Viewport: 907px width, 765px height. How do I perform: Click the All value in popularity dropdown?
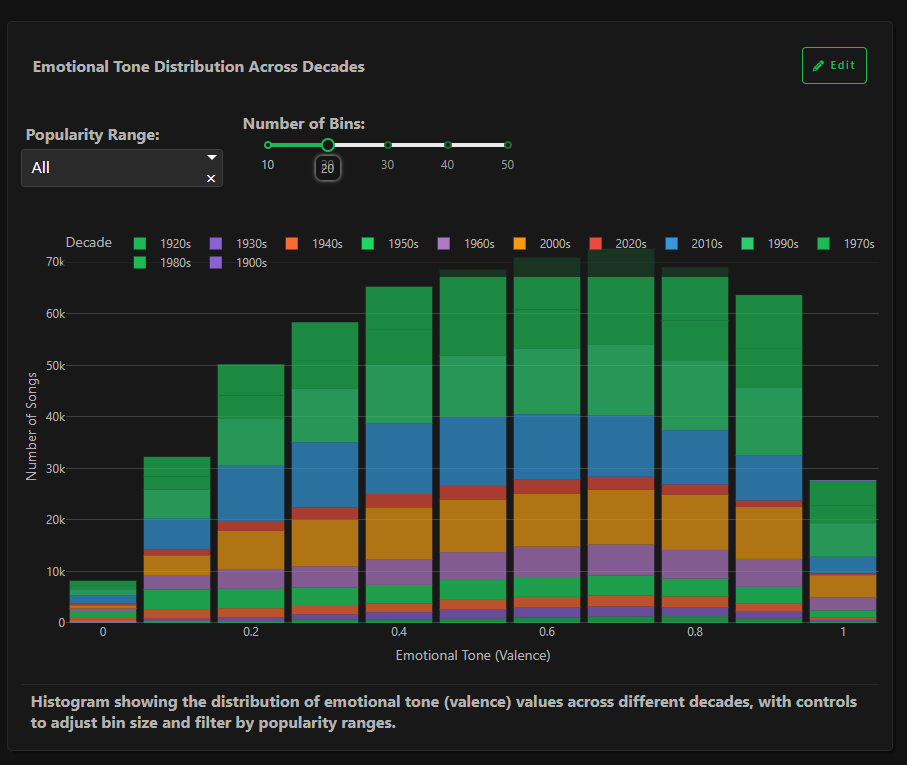(x=40, y=168)
